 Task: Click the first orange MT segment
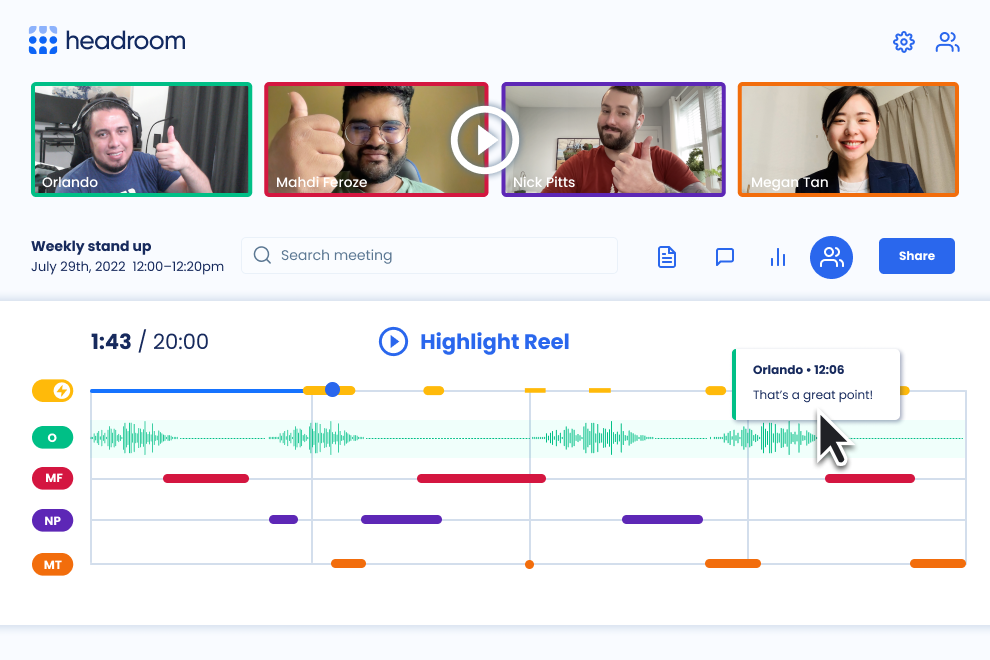point(349,563)
